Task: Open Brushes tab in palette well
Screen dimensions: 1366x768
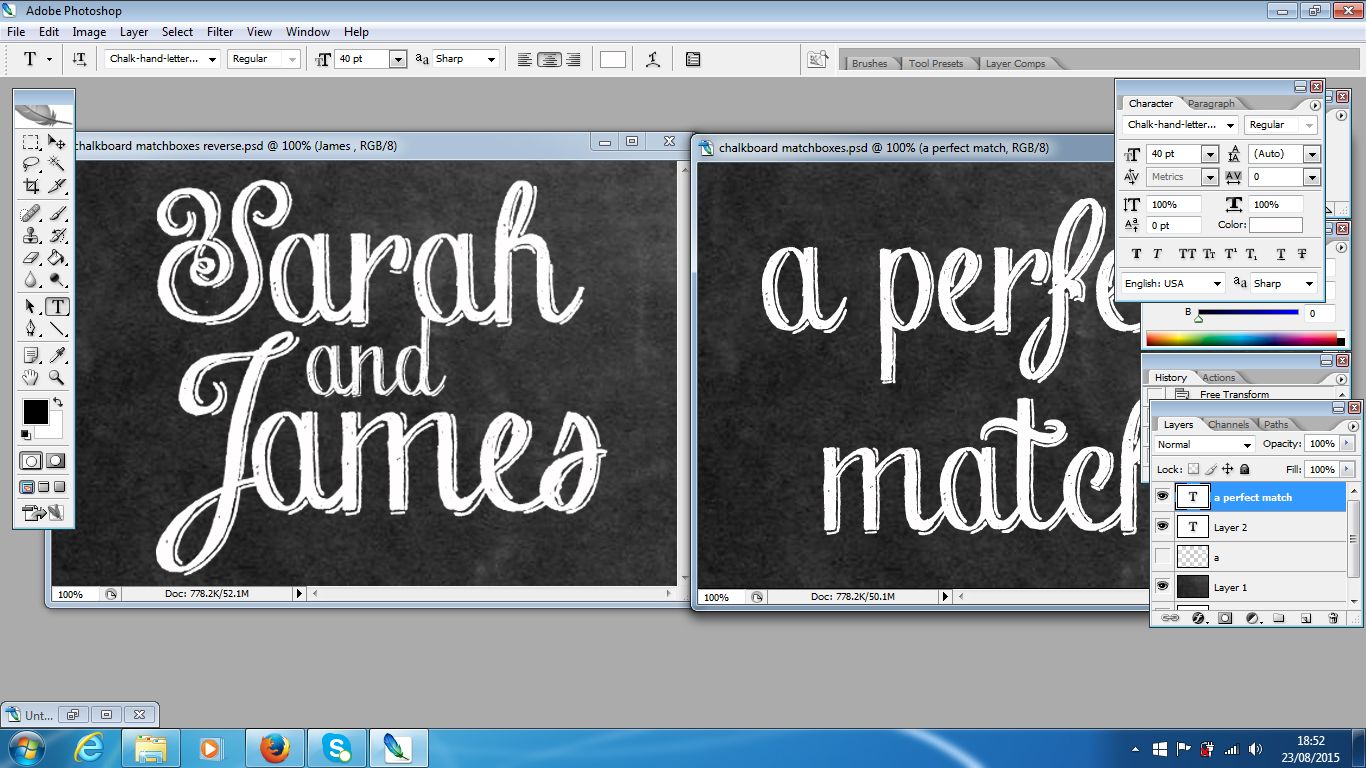Action: point(869,63)
